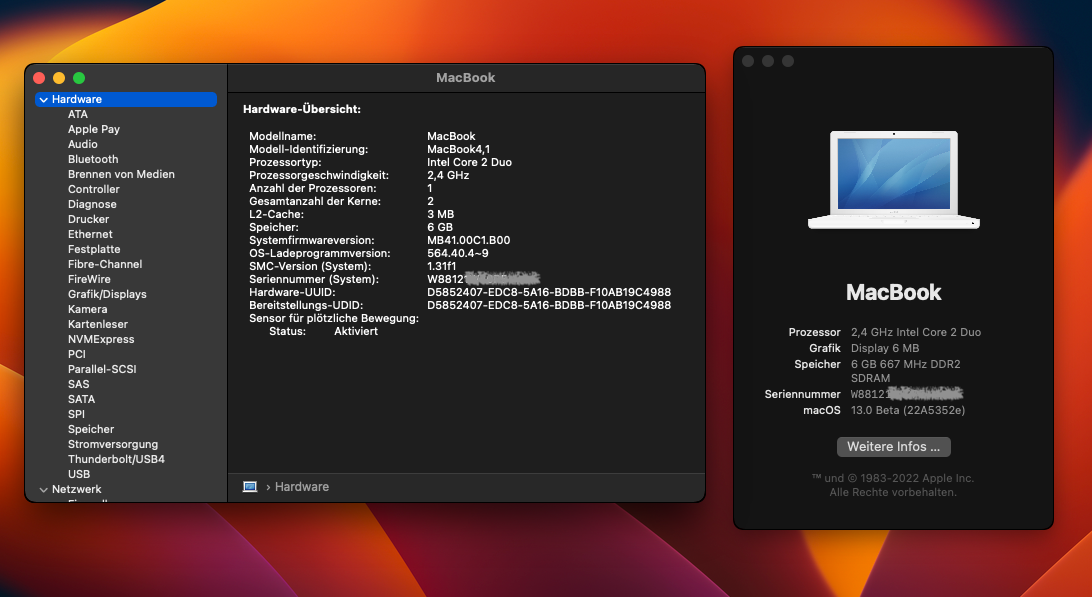Screen dimensions: 1092x597
Task: Click the Hardware-Übersicht heading
Action: click(302, 109)
